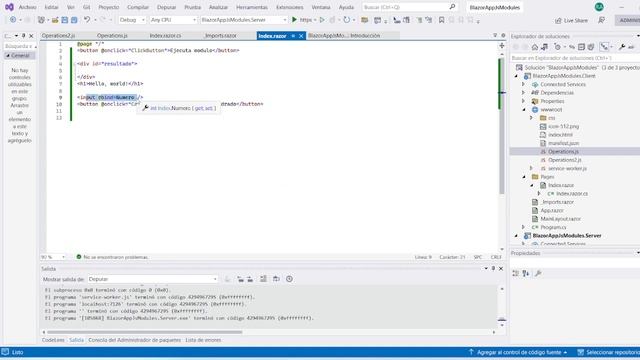
Task: Click the bookmark icon in the toolbar
Action: coord(441,20)
